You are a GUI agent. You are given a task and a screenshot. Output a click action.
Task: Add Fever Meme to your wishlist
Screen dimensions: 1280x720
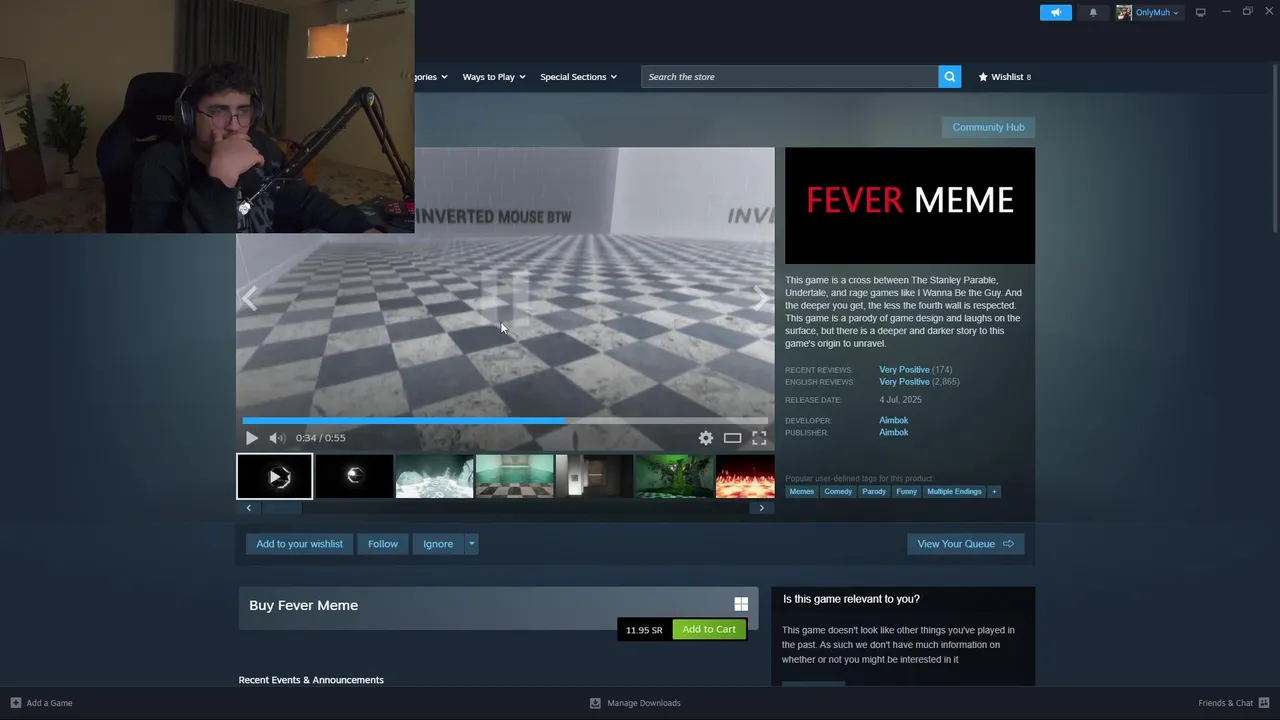(x=299, y=544)
